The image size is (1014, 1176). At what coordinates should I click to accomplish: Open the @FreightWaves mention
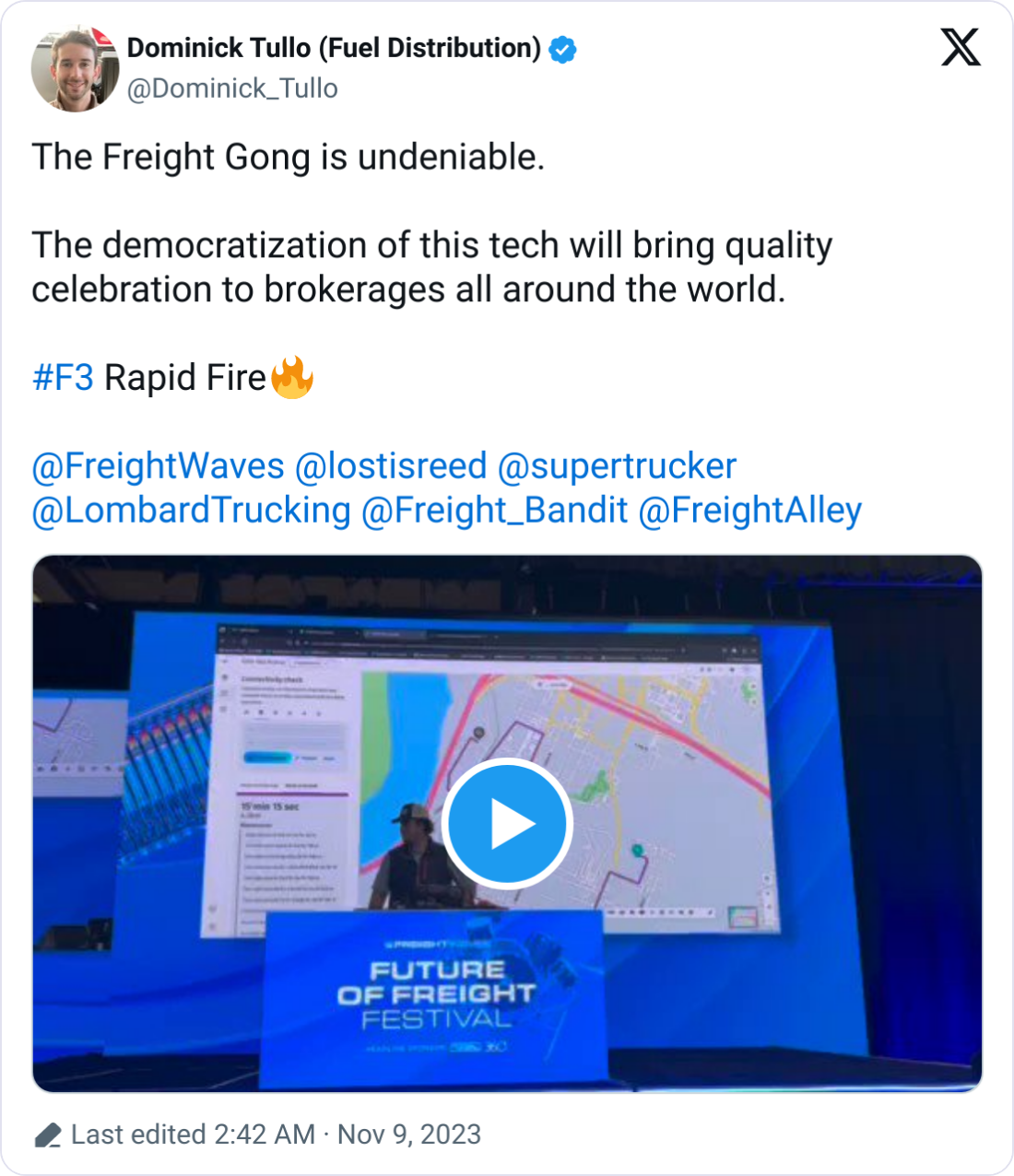(x=158, y=466)
